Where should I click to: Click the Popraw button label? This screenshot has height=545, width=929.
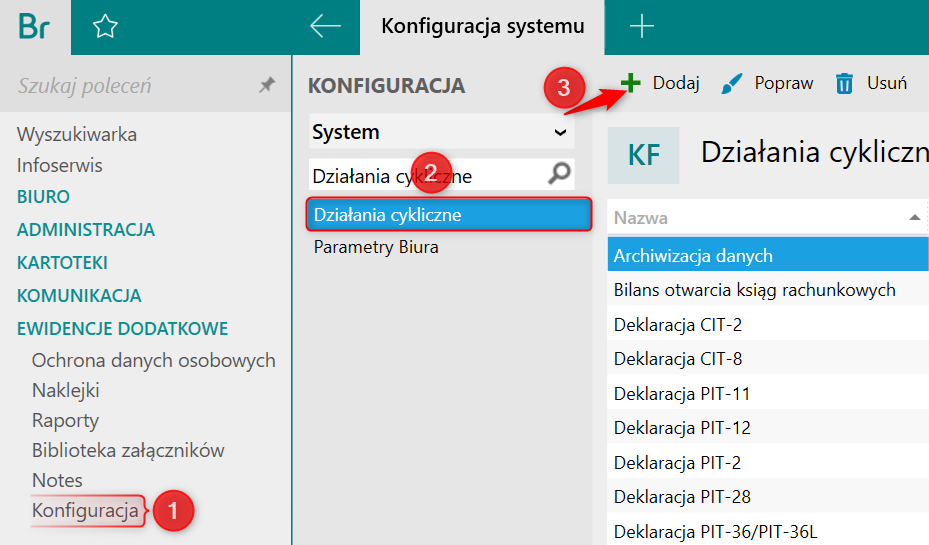point(784,84)
